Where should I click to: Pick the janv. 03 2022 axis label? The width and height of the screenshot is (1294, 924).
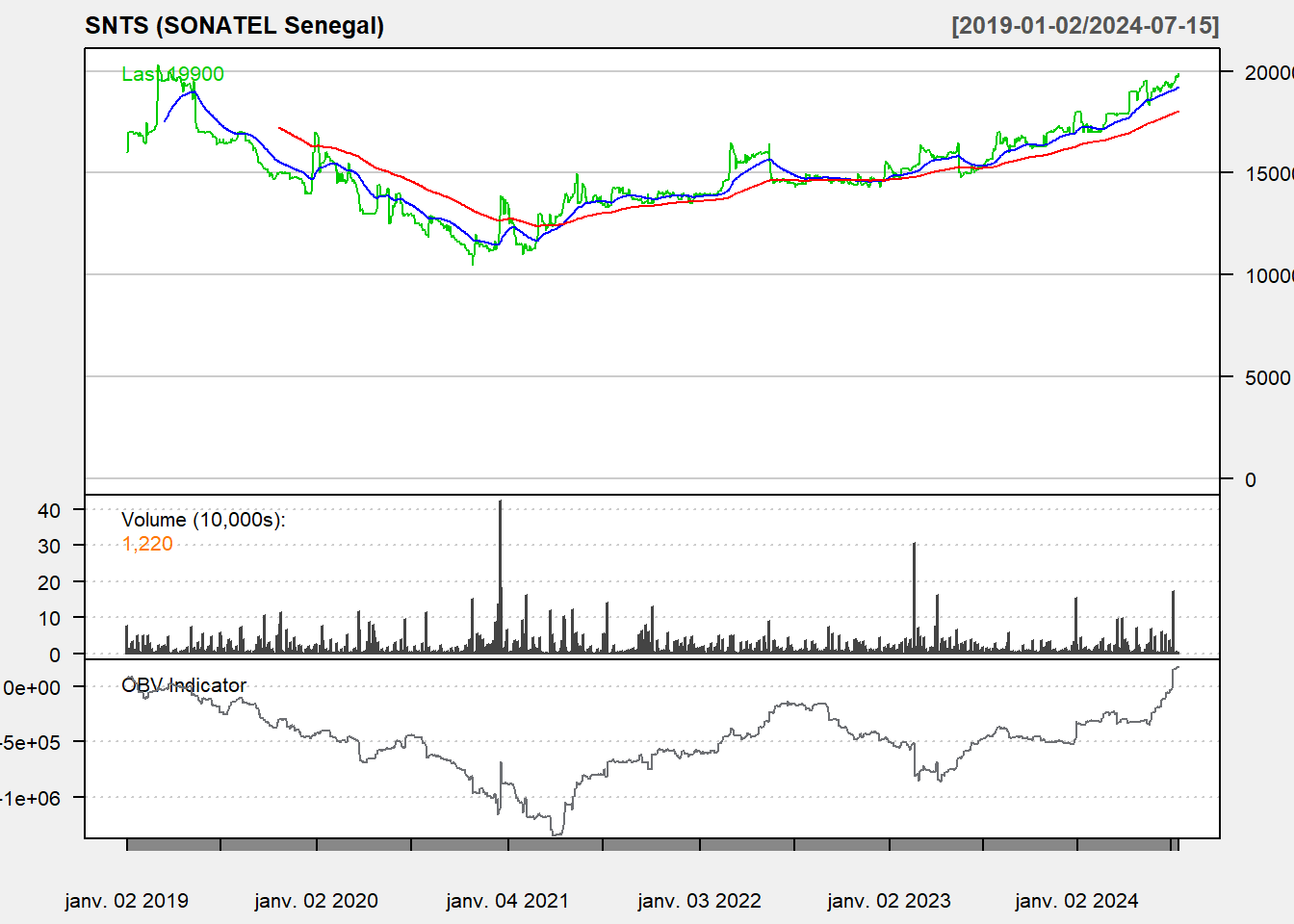pyautogui.click(x=699, y=901)
